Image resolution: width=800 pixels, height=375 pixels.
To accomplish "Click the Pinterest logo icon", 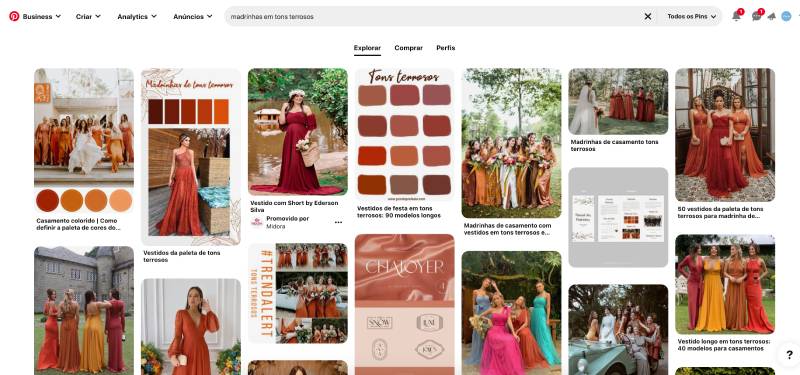I will pos(14,16).
